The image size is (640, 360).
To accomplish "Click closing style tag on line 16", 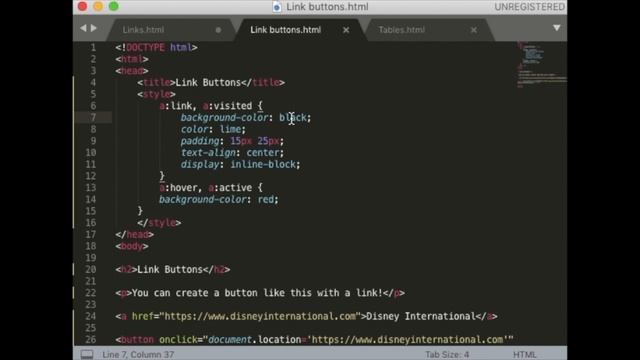I will [159, 223].
